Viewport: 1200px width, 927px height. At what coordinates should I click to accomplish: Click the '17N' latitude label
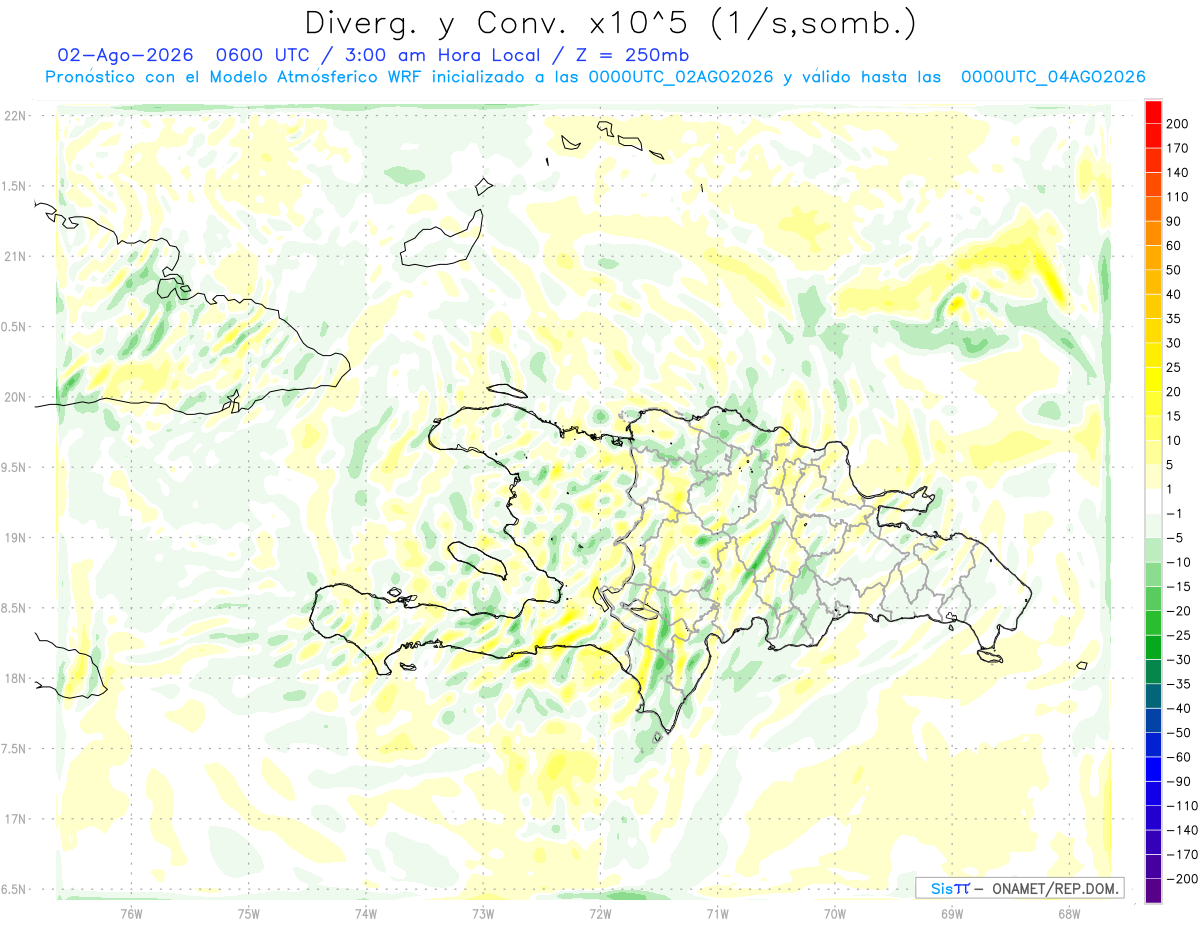click(14, 819)
